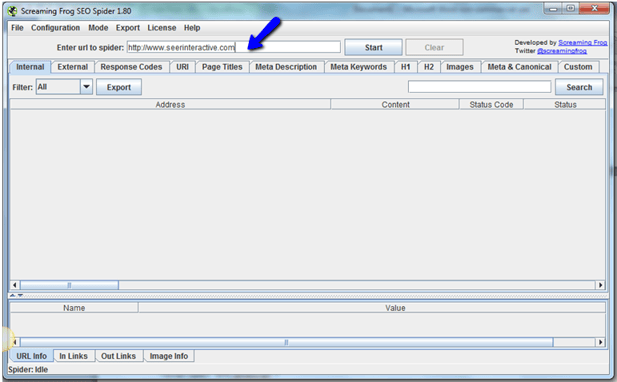Click the Start button
The image size is (617, 382).
click(373, 47)
